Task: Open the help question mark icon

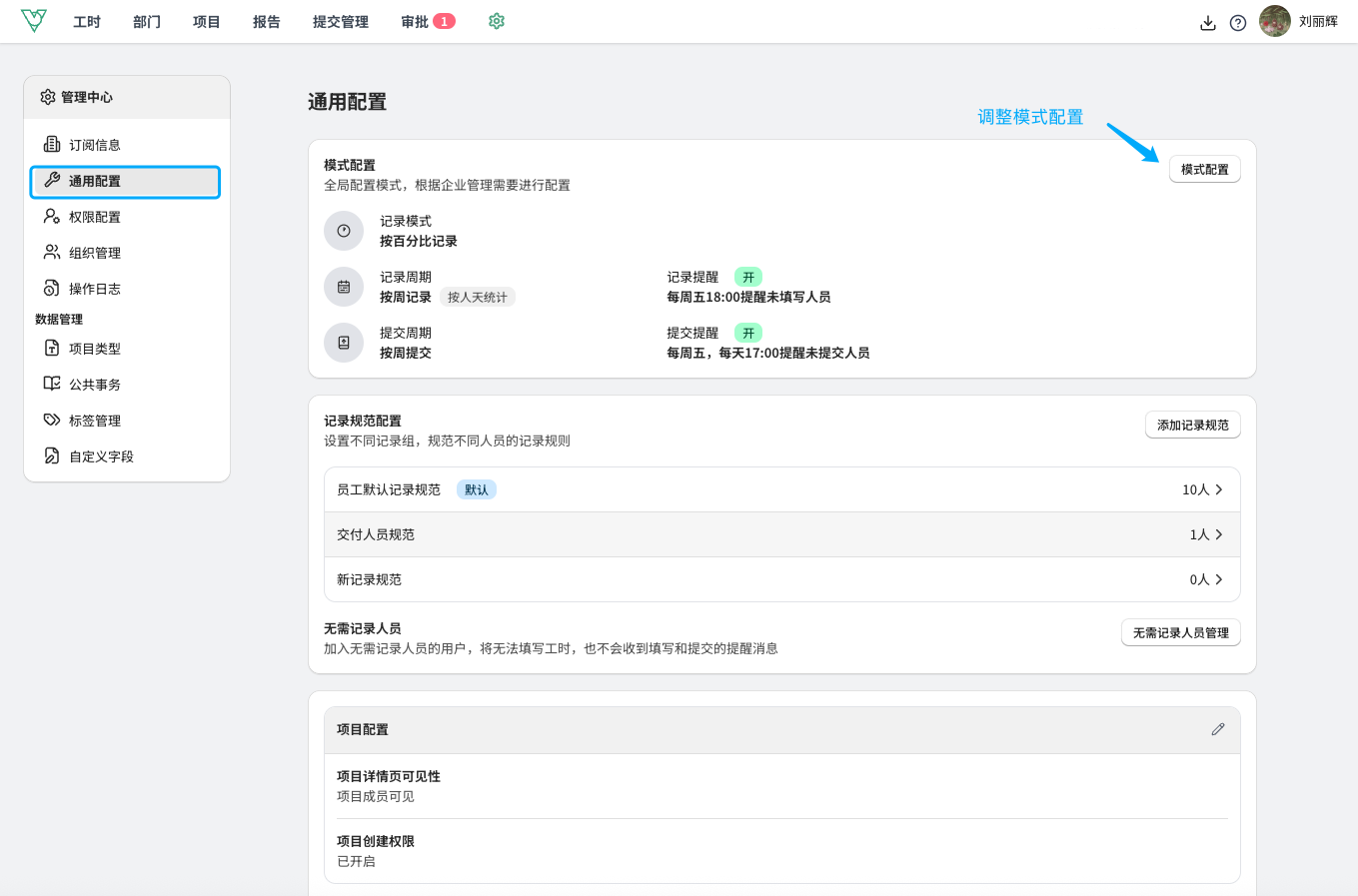Action: pyautogui.click(x=1238, y=23)
